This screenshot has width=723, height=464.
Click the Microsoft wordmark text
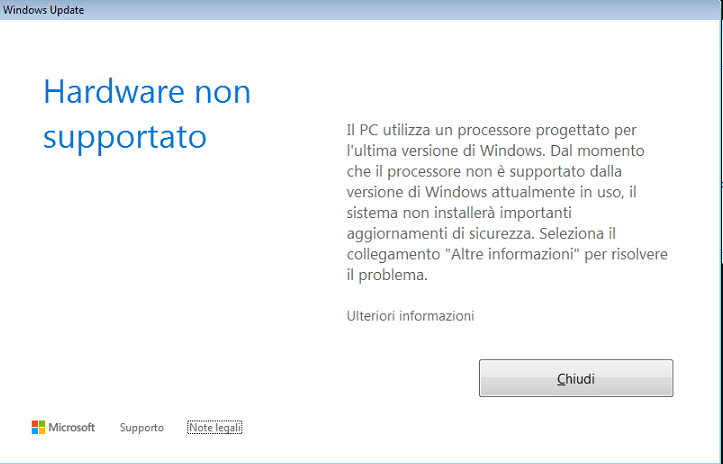tap(71, 427)
